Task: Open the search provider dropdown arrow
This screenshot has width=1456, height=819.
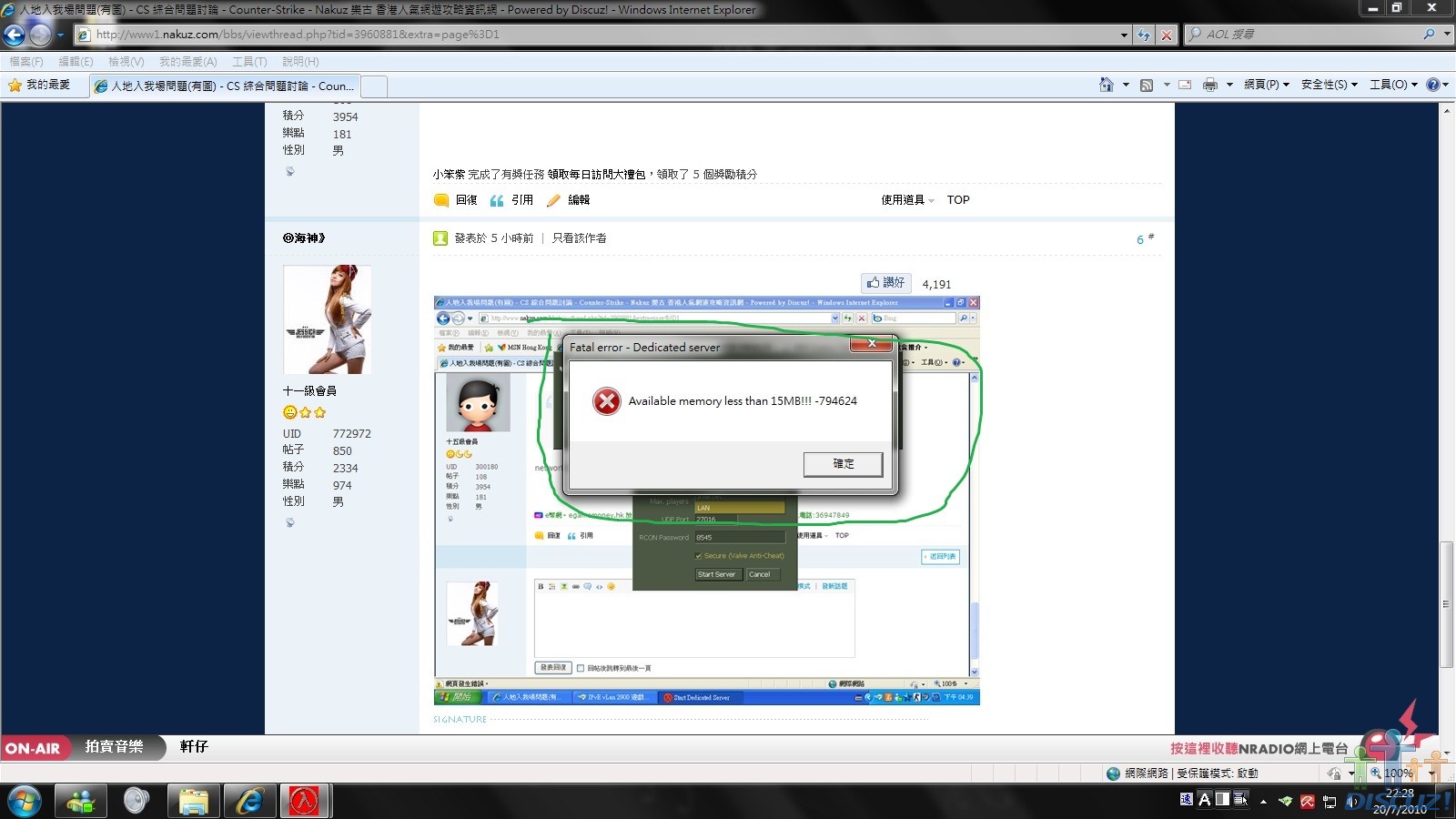Action: pos(1447,34)
